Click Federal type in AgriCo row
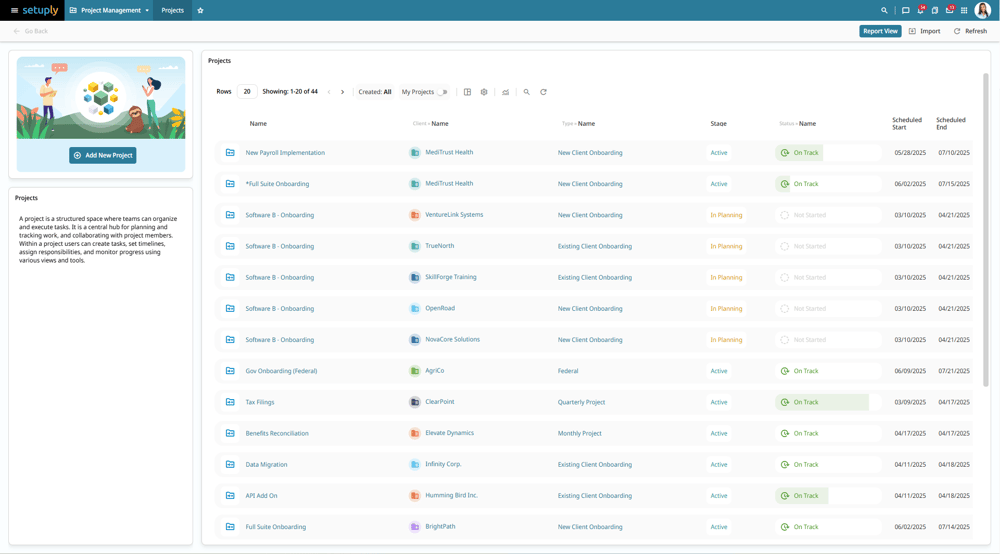This screenshot has height=554, width=1000. (x=568, y=371)
